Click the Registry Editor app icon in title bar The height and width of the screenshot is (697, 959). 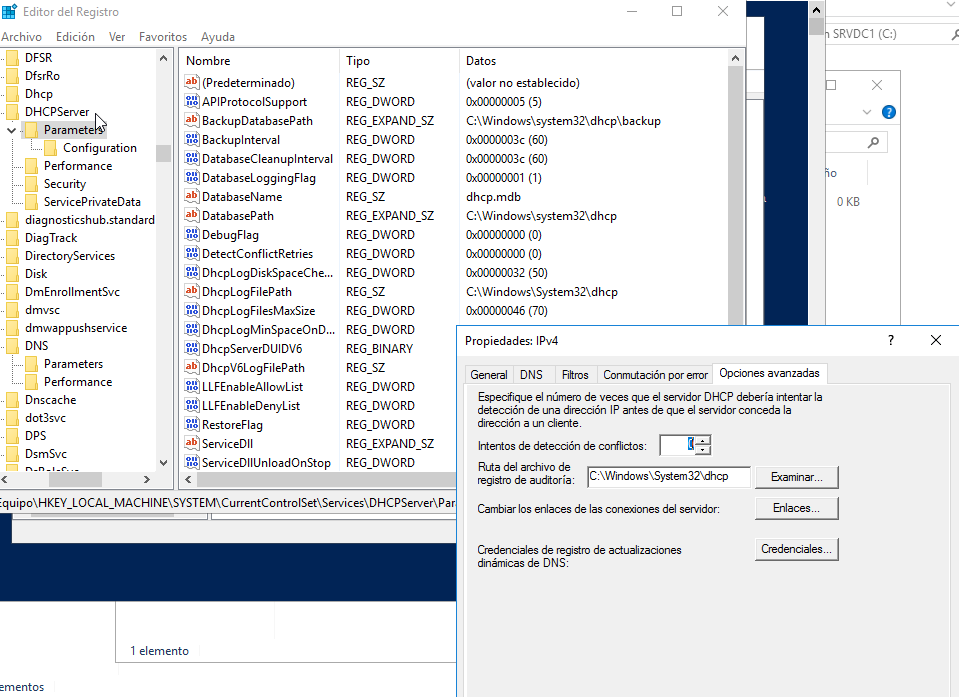click(8, 12)
